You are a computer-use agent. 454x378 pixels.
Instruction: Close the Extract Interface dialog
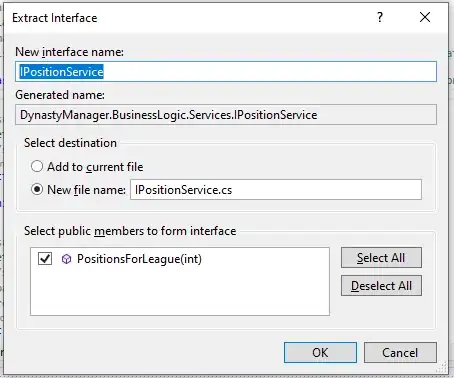click(425, 17)
